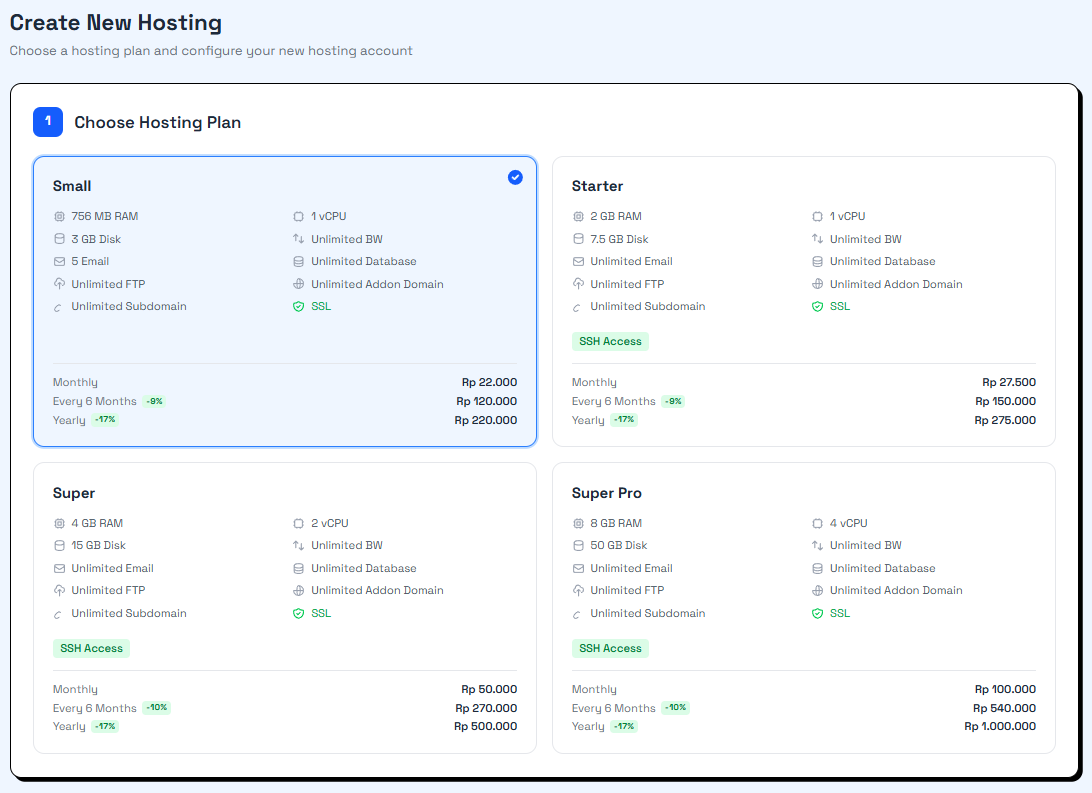Click the blue checkmark on Small plan
The width and height of the screenshot is (1092, 793).
(515, 178)
